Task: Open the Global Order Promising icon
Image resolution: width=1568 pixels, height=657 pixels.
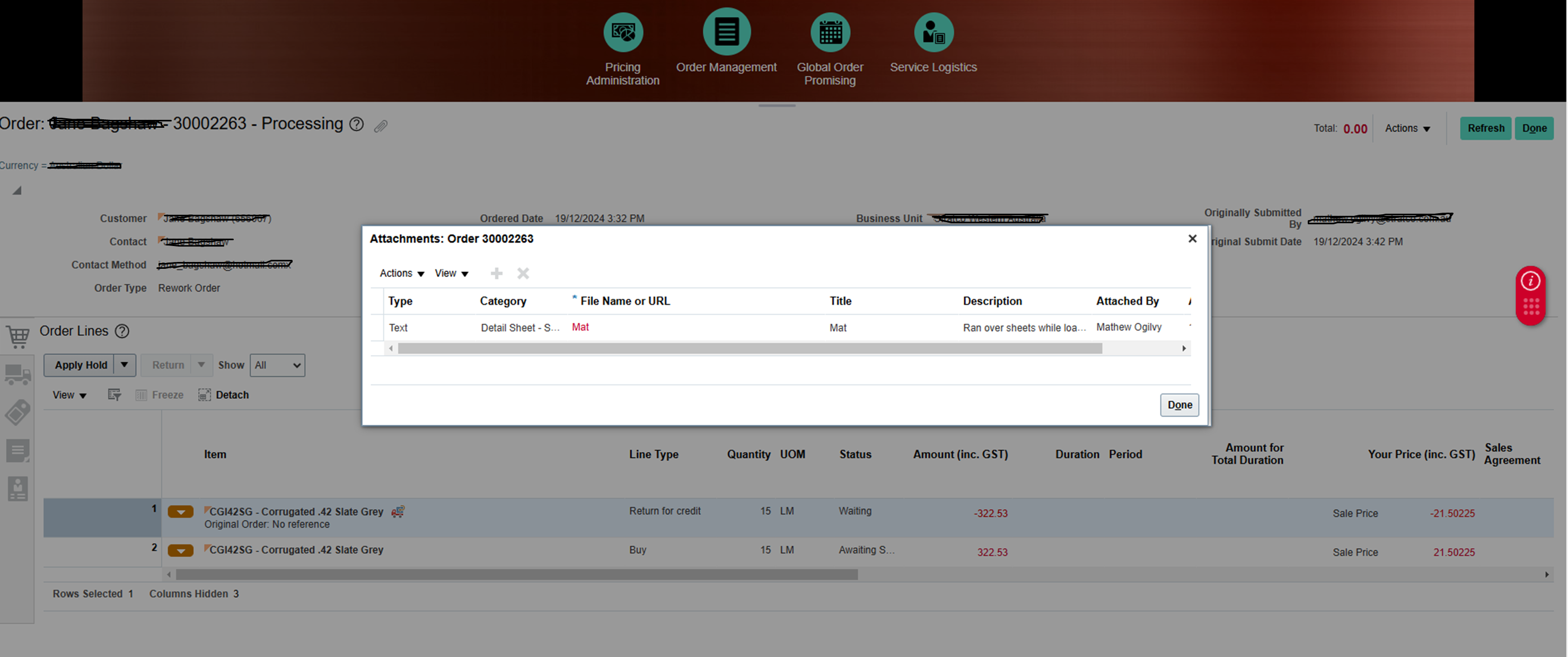Action: (x=830, y=32)
